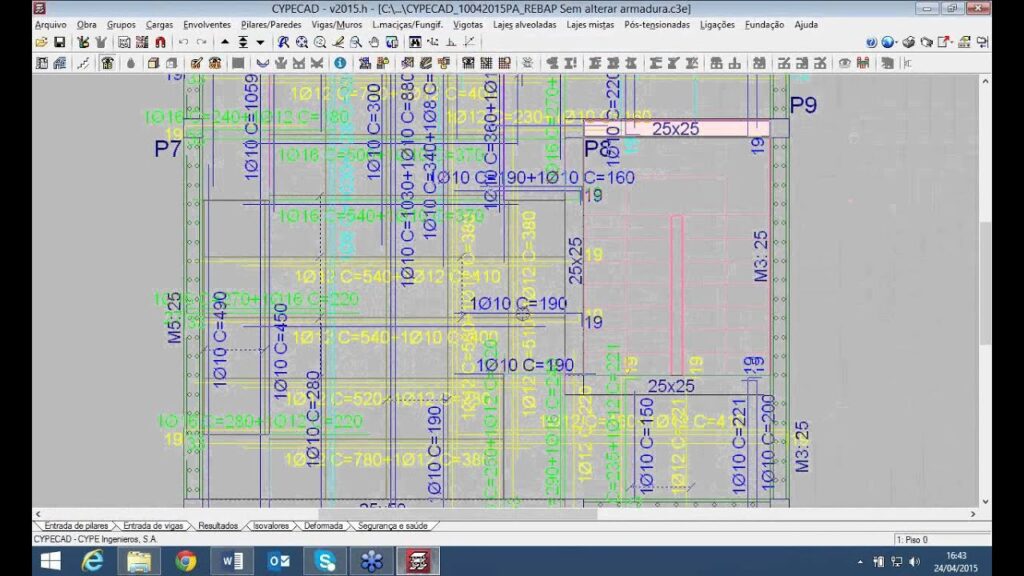Open the Vigas/Muros menu
This screenshot has width=1024, height=576.
[x=336, y=24]
